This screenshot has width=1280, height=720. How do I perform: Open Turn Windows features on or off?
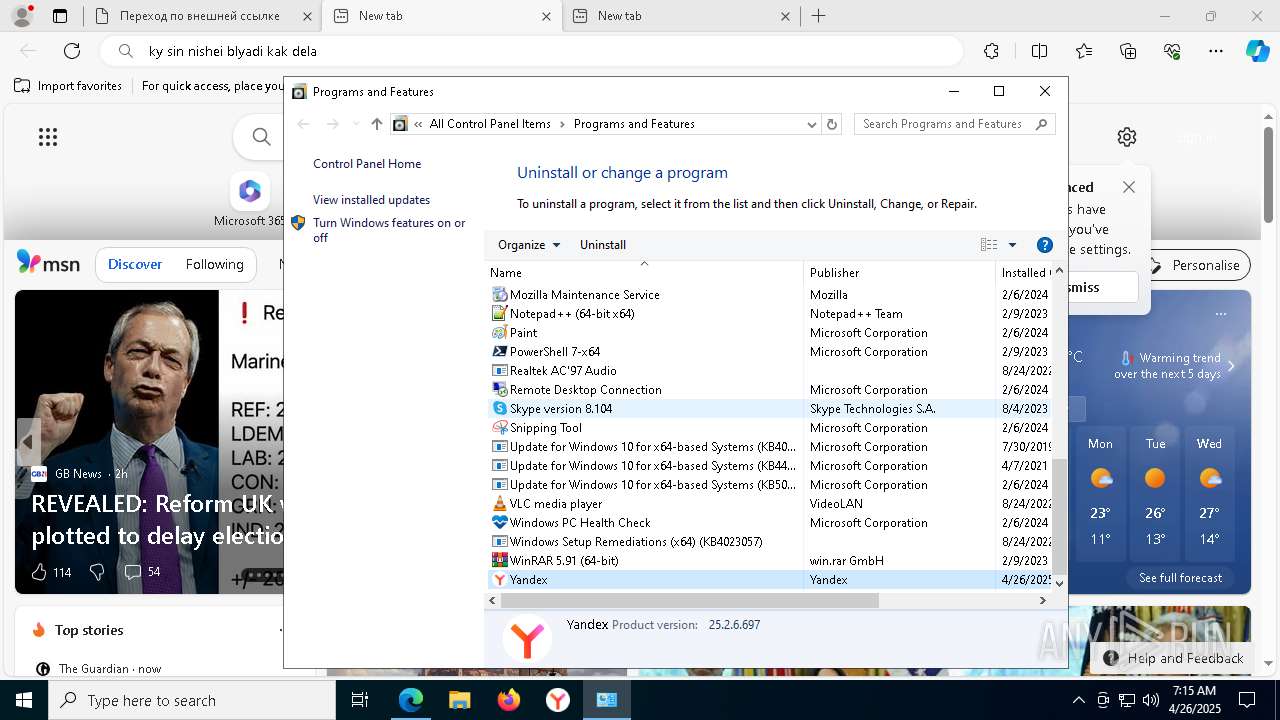389,230
